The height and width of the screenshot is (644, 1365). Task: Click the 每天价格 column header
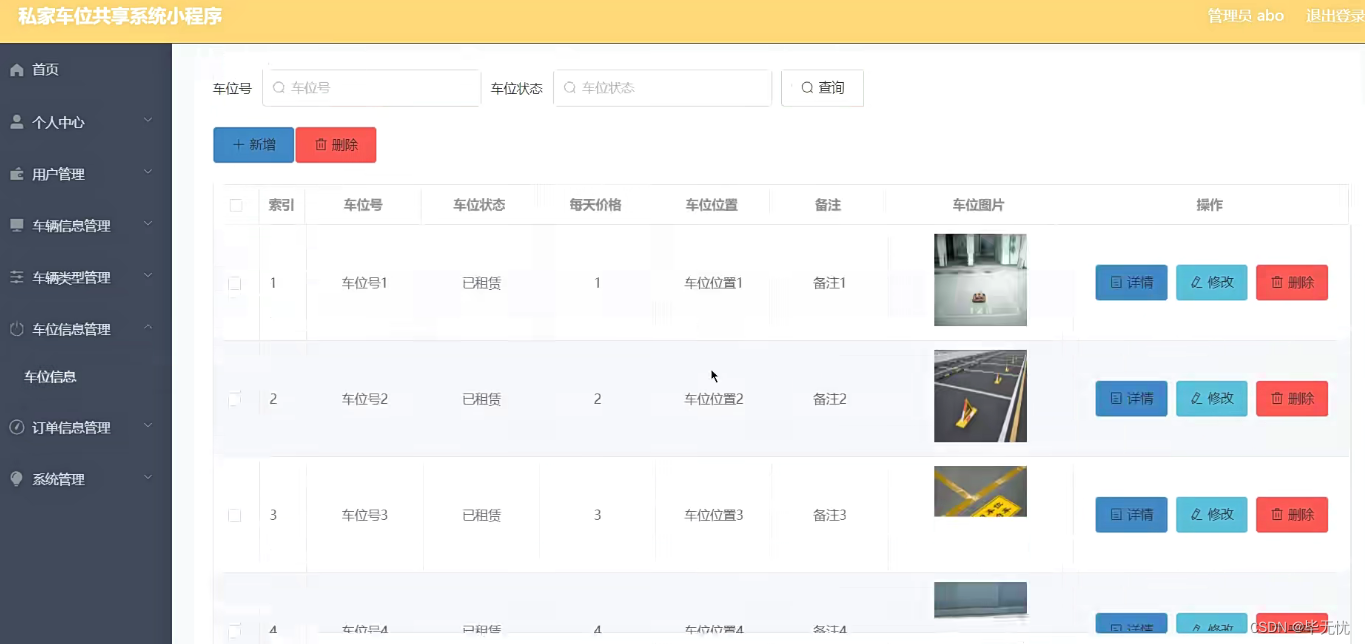point(595,205)
